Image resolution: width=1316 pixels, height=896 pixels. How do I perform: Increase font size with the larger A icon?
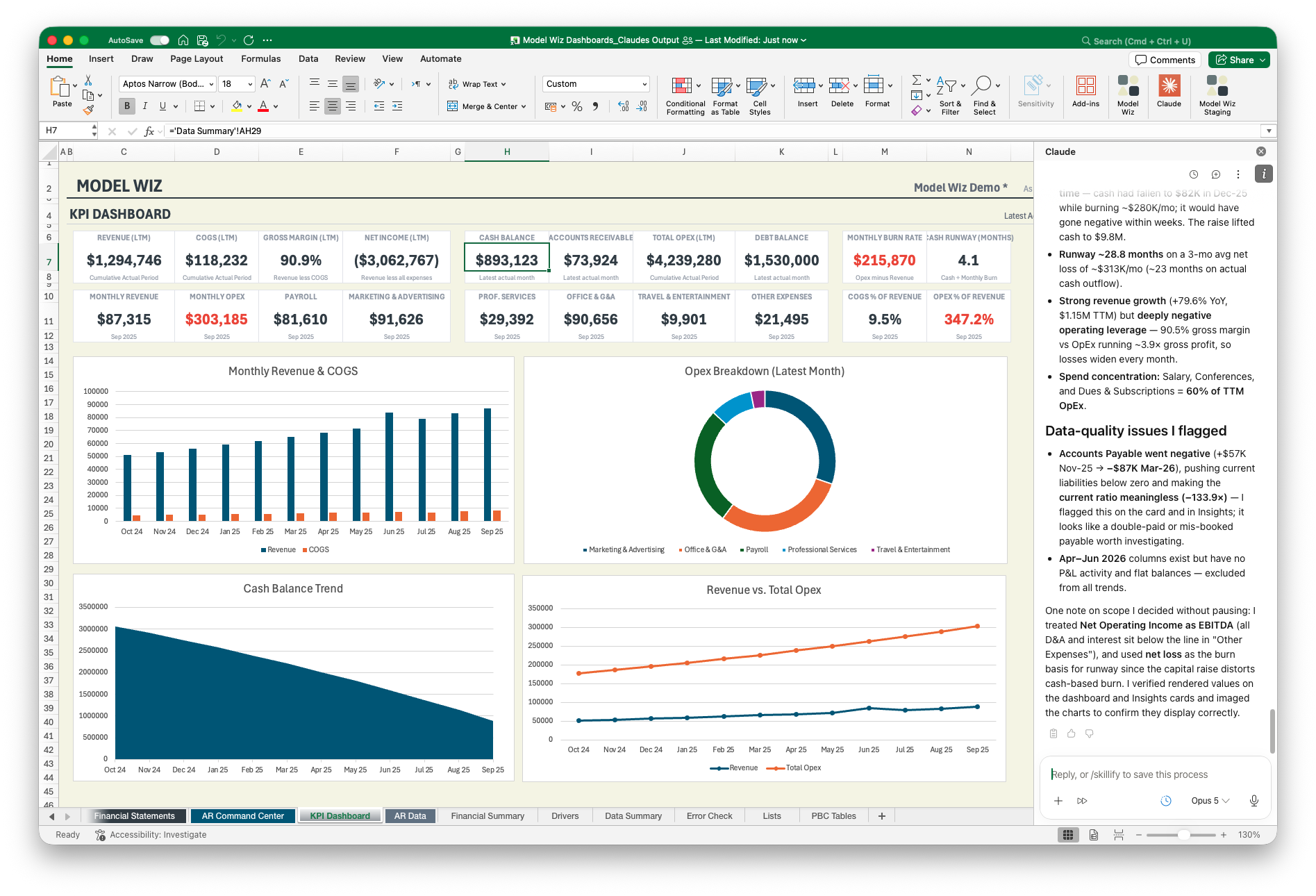click(265, 84)
